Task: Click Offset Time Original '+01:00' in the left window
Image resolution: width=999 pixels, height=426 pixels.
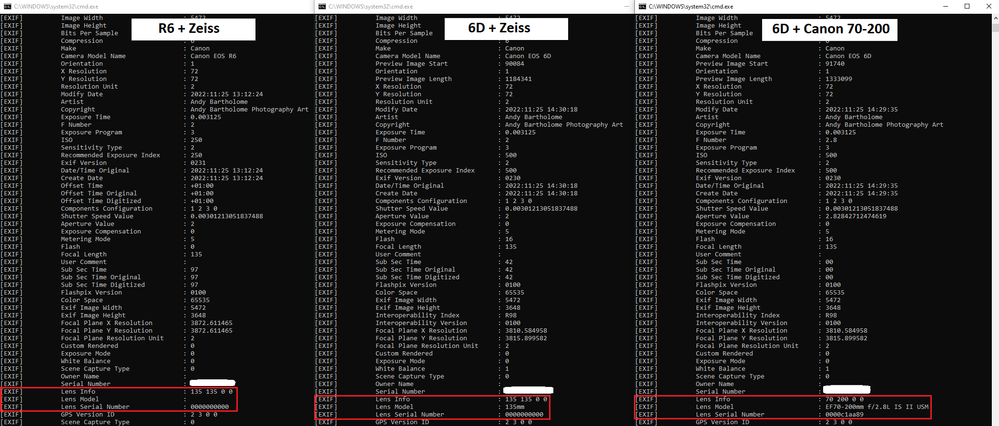Action: click(202, 193)
